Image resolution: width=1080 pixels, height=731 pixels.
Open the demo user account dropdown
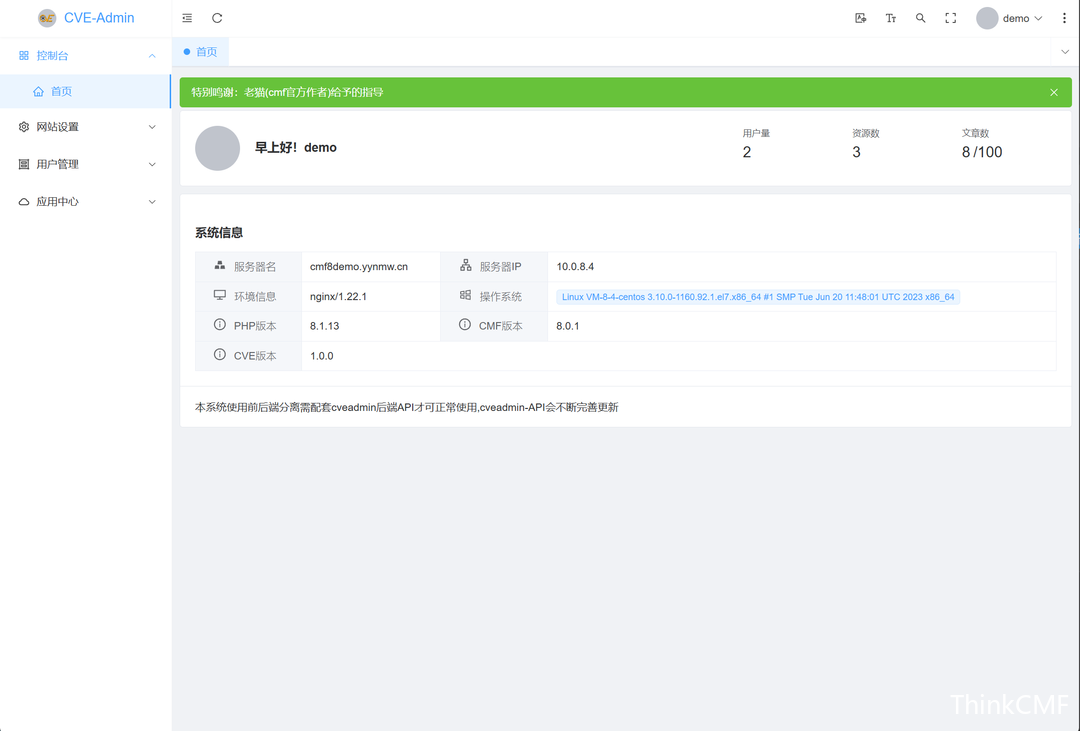tap(1010, 18)
